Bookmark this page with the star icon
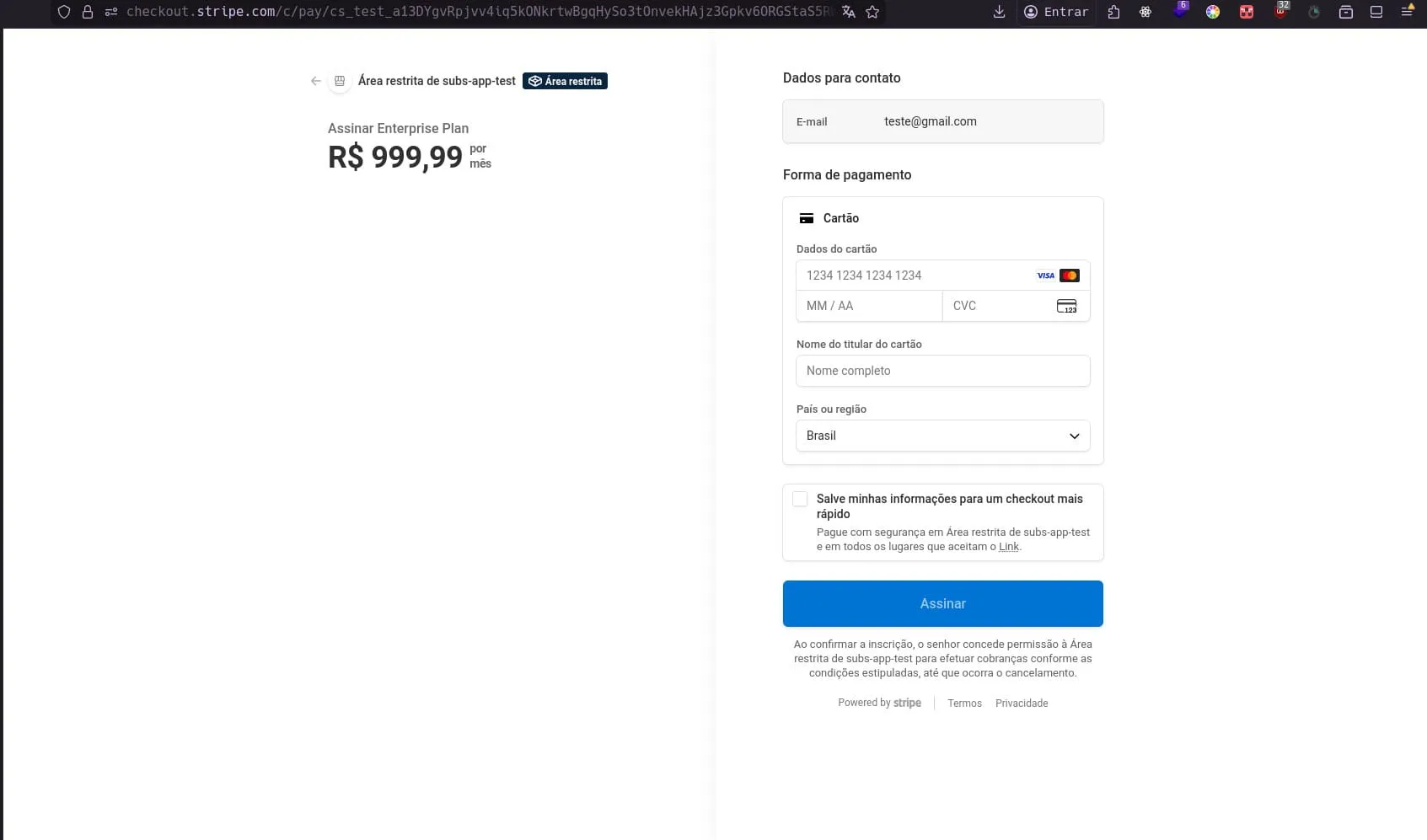1427x840 pixels. [872, 12]
